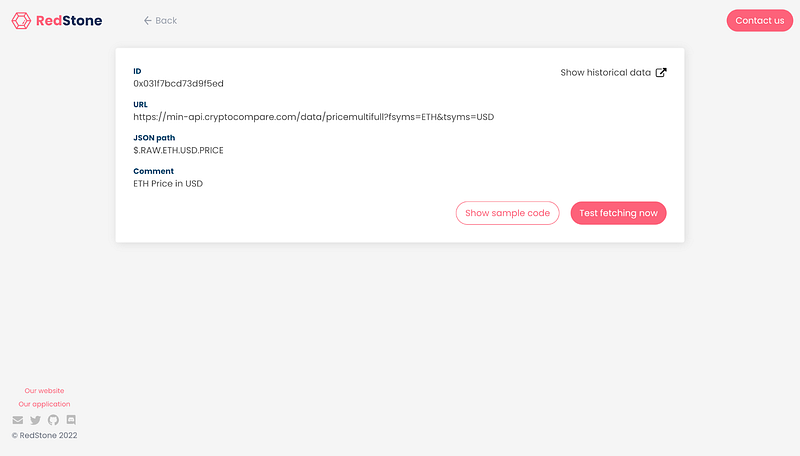Open the Twitter bird icon
Image resolution: width=800 pixels, height=456 pixels.
click(35, 420)
